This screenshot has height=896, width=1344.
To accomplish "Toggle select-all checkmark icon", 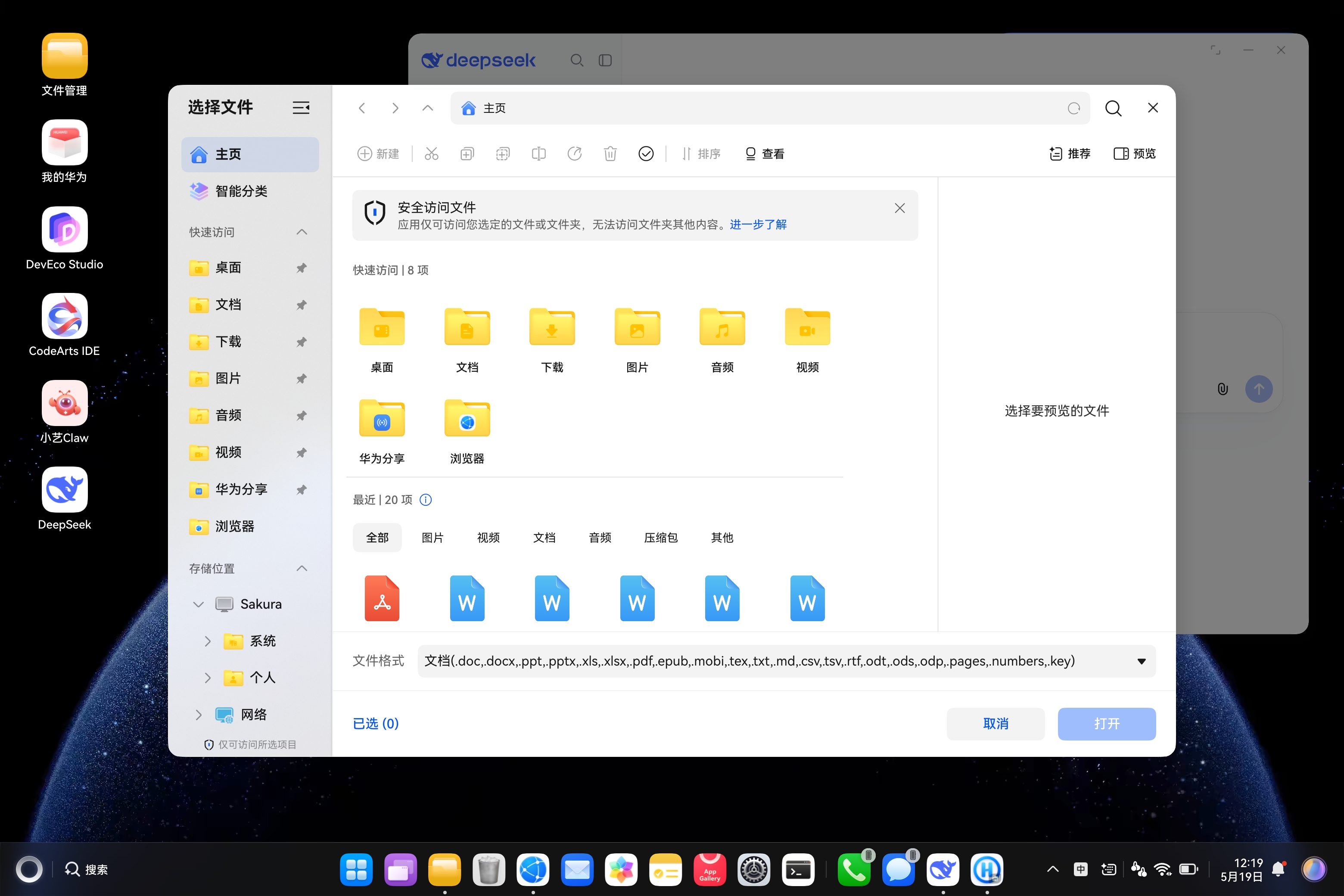I will tap(646, 154).
